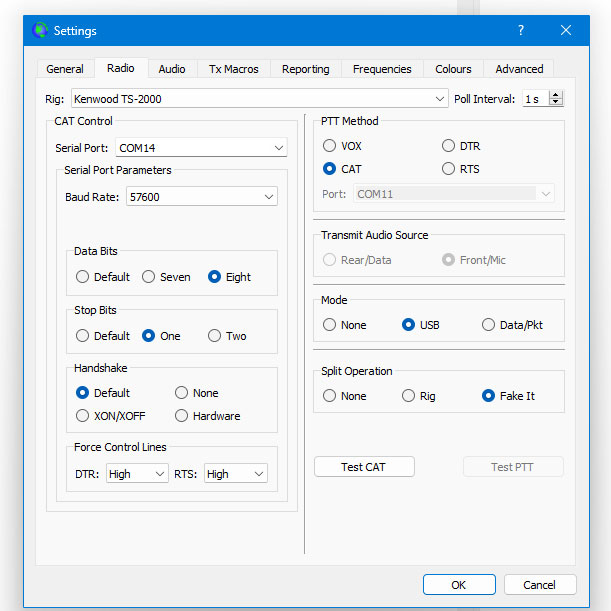Increase Poll Interval with the up arrow

point(556,95)
